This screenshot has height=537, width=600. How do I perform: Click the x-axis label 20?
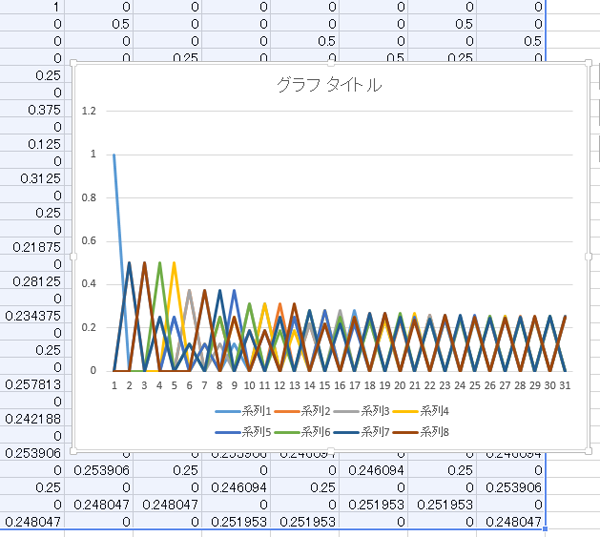pyautogui.click(x=400, y=385)
